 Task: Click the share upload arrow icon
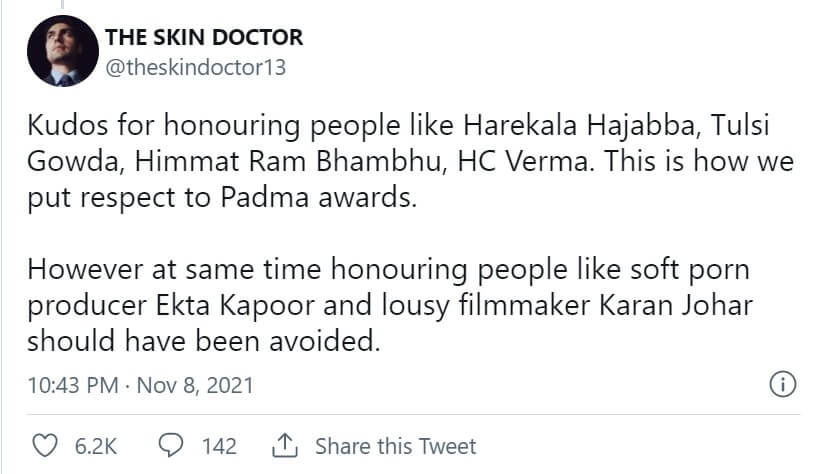click(284, 445)
